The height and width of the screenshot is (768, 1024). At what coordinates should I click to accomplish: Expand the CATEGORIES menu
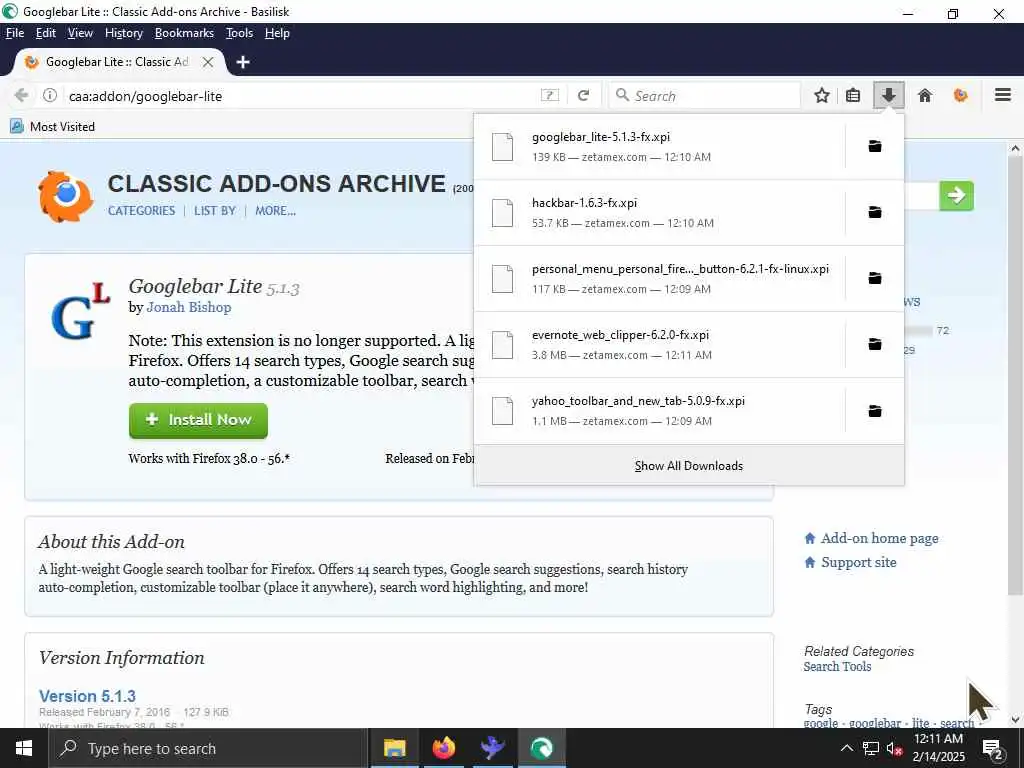coord(142,211)
